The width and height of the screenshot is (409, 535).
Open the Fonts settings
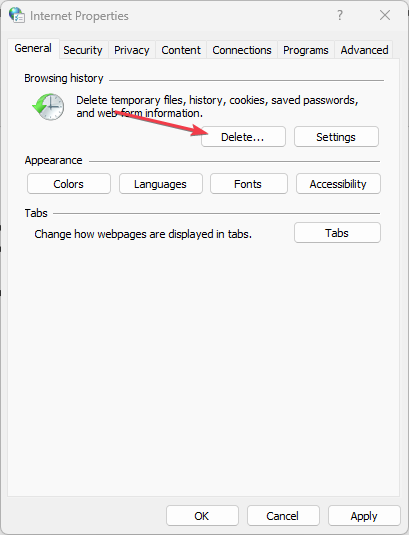249,184
